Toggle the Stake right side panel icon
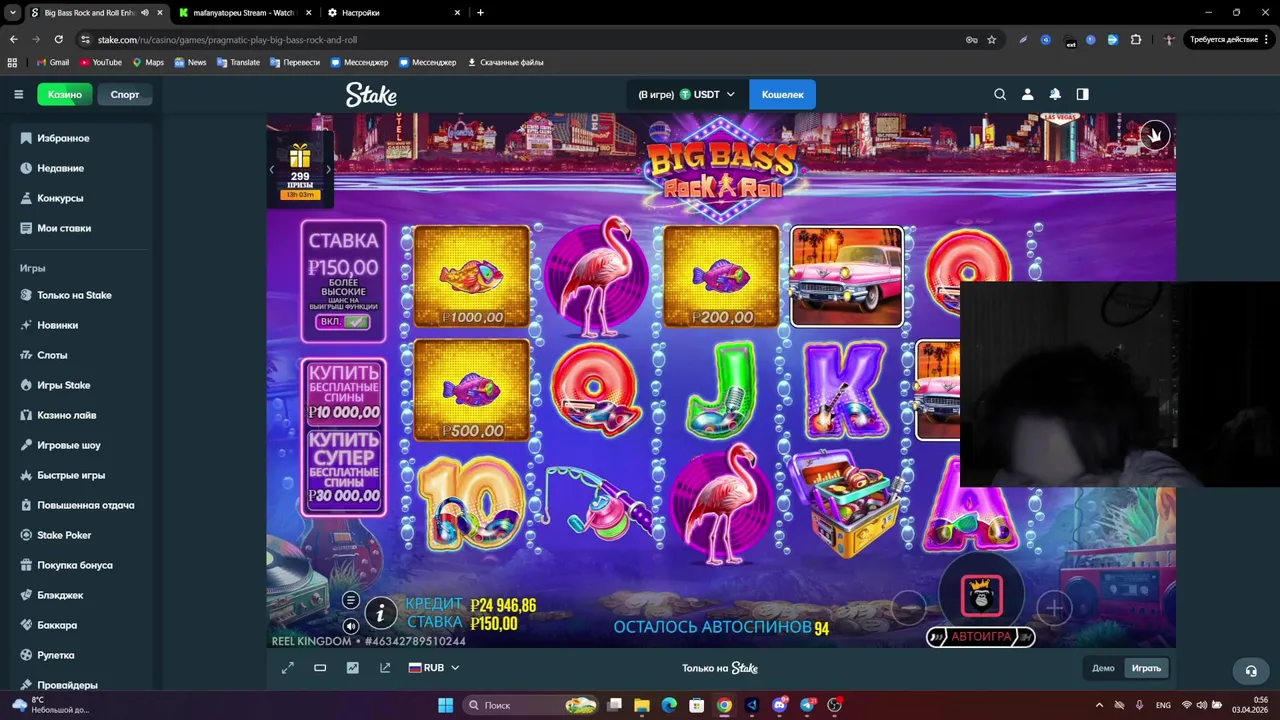 pos(1082,94)
